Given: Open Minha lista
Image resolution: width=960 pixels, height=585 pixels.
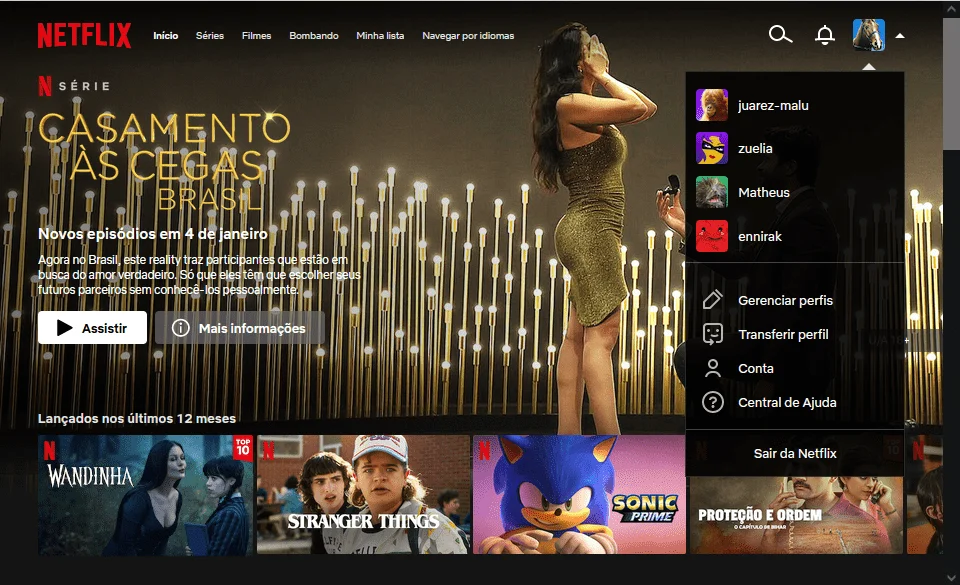Looking at the screenshot, I should (x=380, y=35).
